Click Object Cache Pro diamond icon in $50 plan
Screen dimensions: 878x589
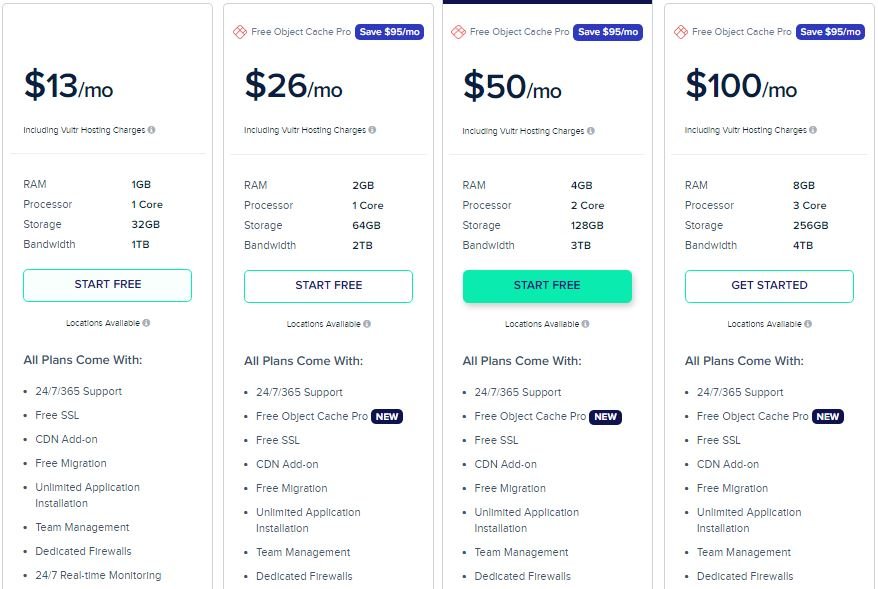[458, 32]
